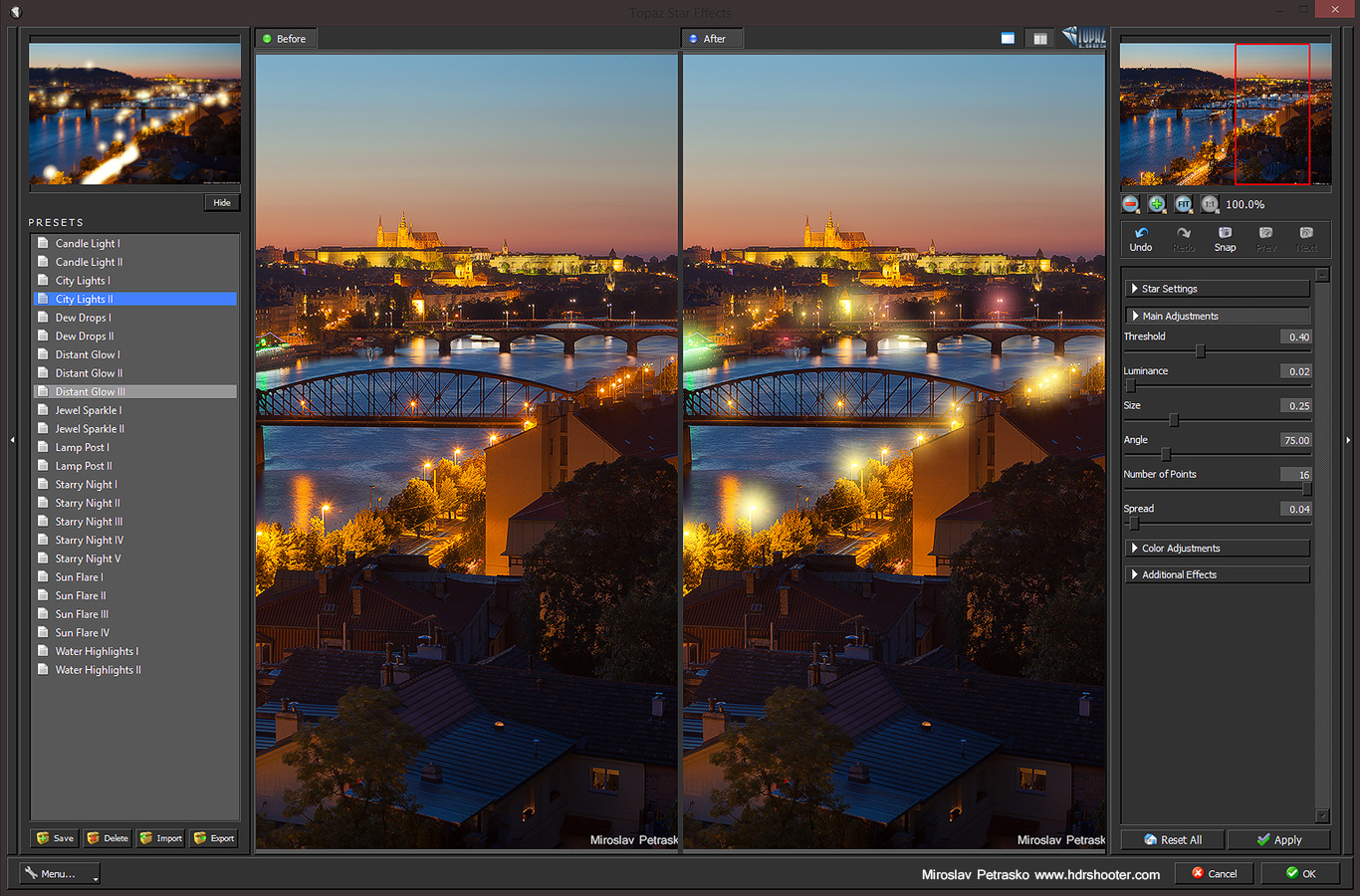This screenshot has height=896, width=1360.
Task: Select the Starry Night III preset
Action: [89, 522]
